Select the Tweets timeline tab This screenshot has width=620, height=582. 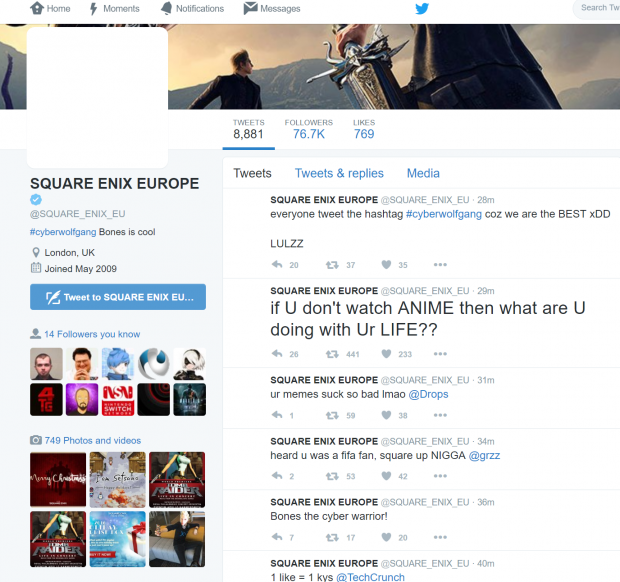(x=252, y=173)
